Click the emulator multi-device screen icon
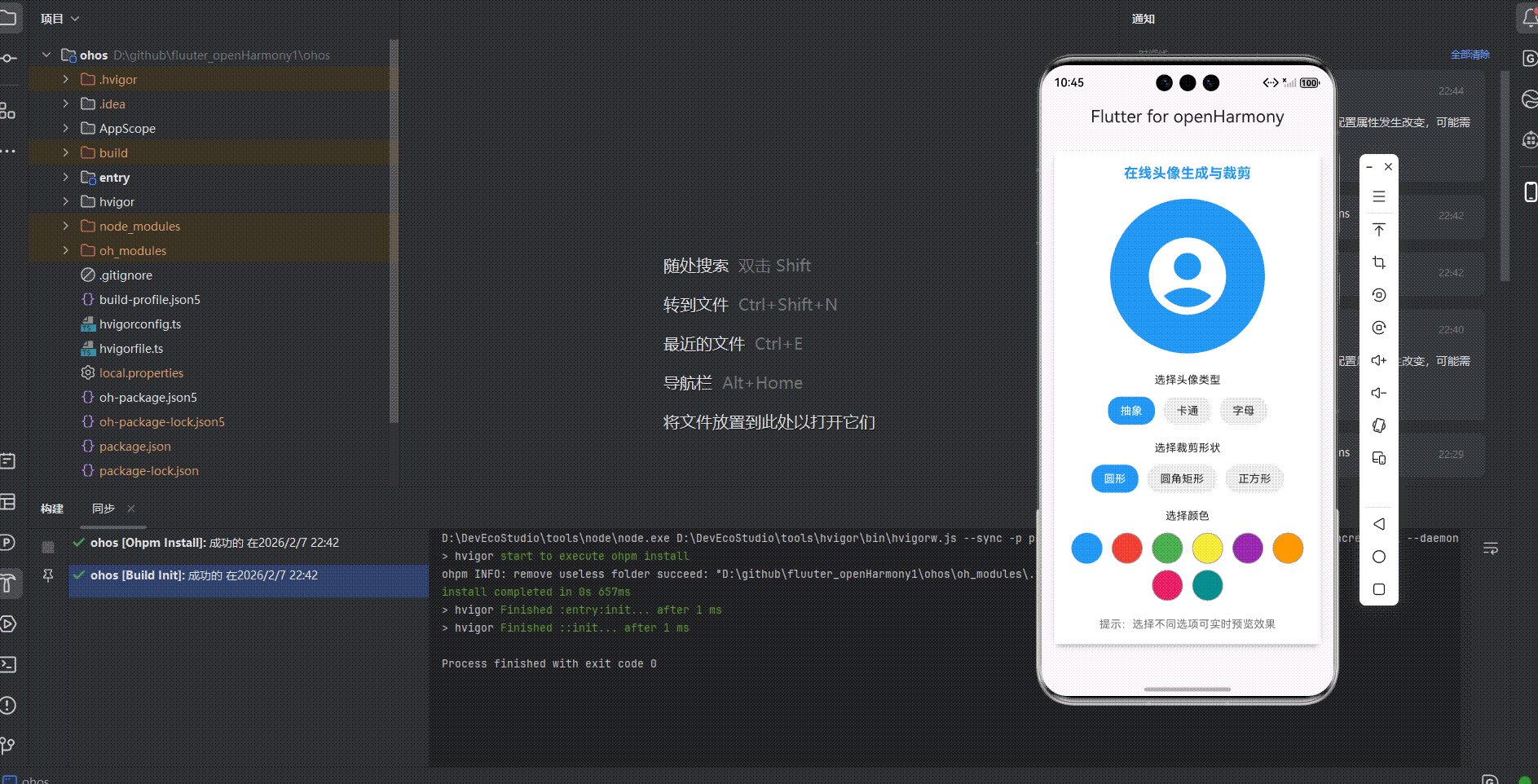The height and width of the screenshot is (784, 1538). 1379,458
